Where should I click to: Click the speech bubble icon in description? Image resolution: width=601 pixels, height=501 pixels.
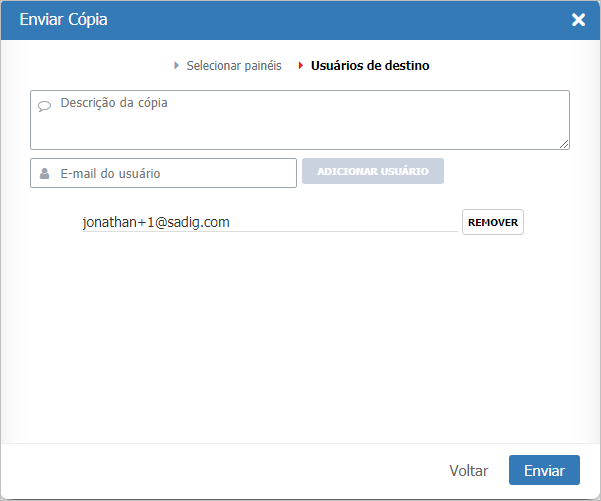tap(44, 106)
